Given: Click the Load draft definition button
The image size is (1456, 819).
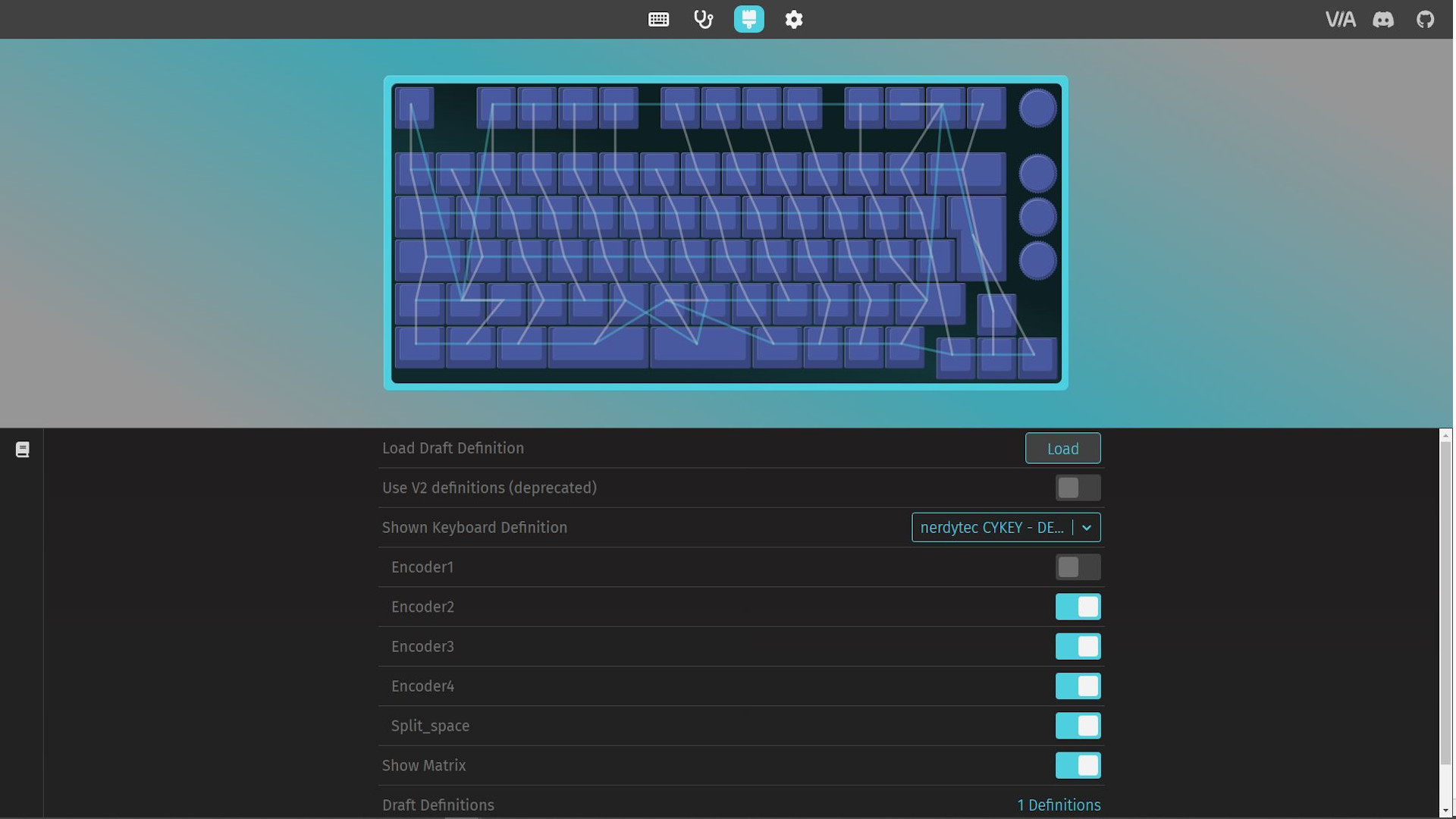Looking at the screenshot, I should (x=1062, y=449).
